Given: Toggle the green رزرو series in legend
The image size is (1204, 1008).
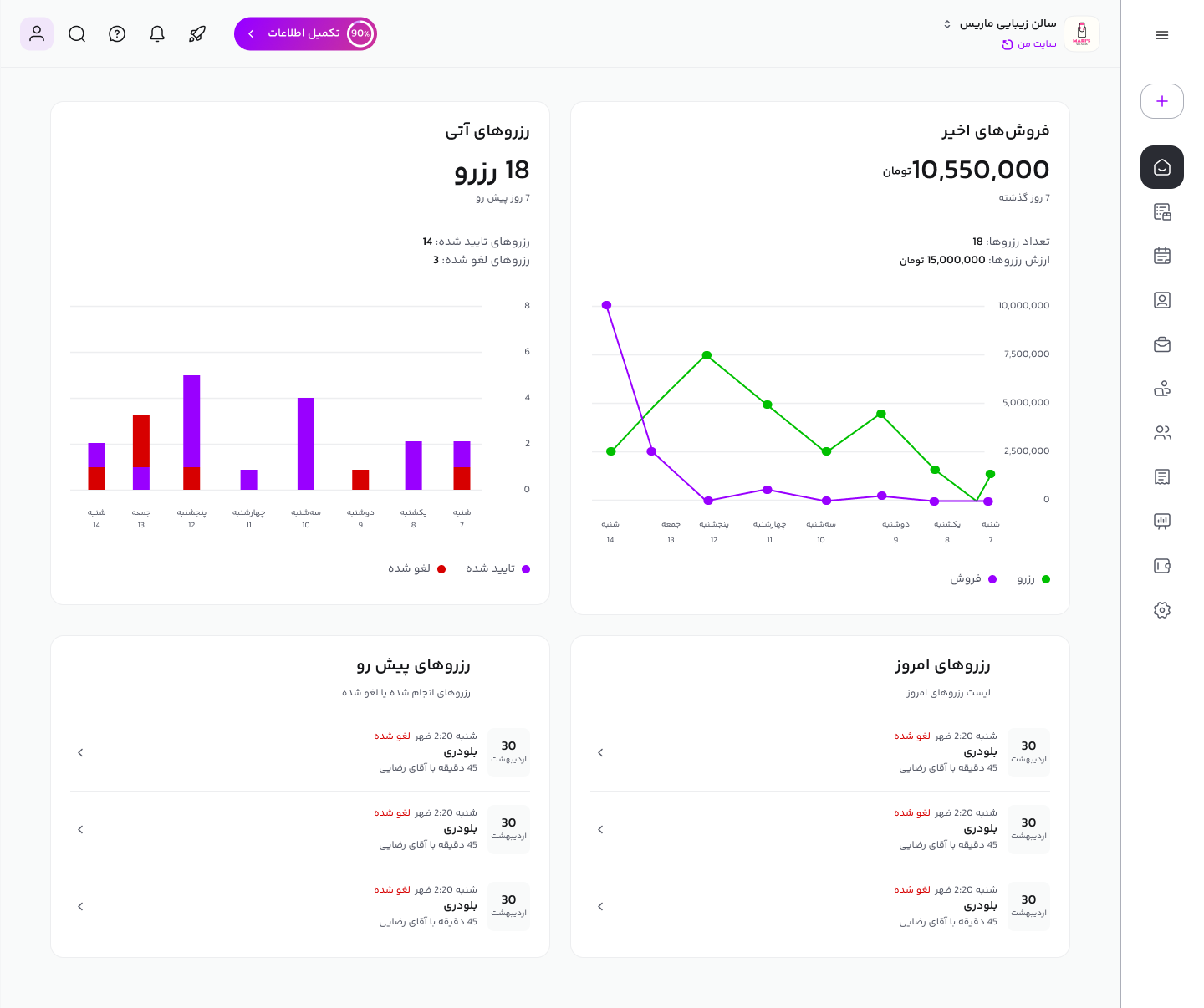Looking at the screenshot, I should pos(1033,579).
